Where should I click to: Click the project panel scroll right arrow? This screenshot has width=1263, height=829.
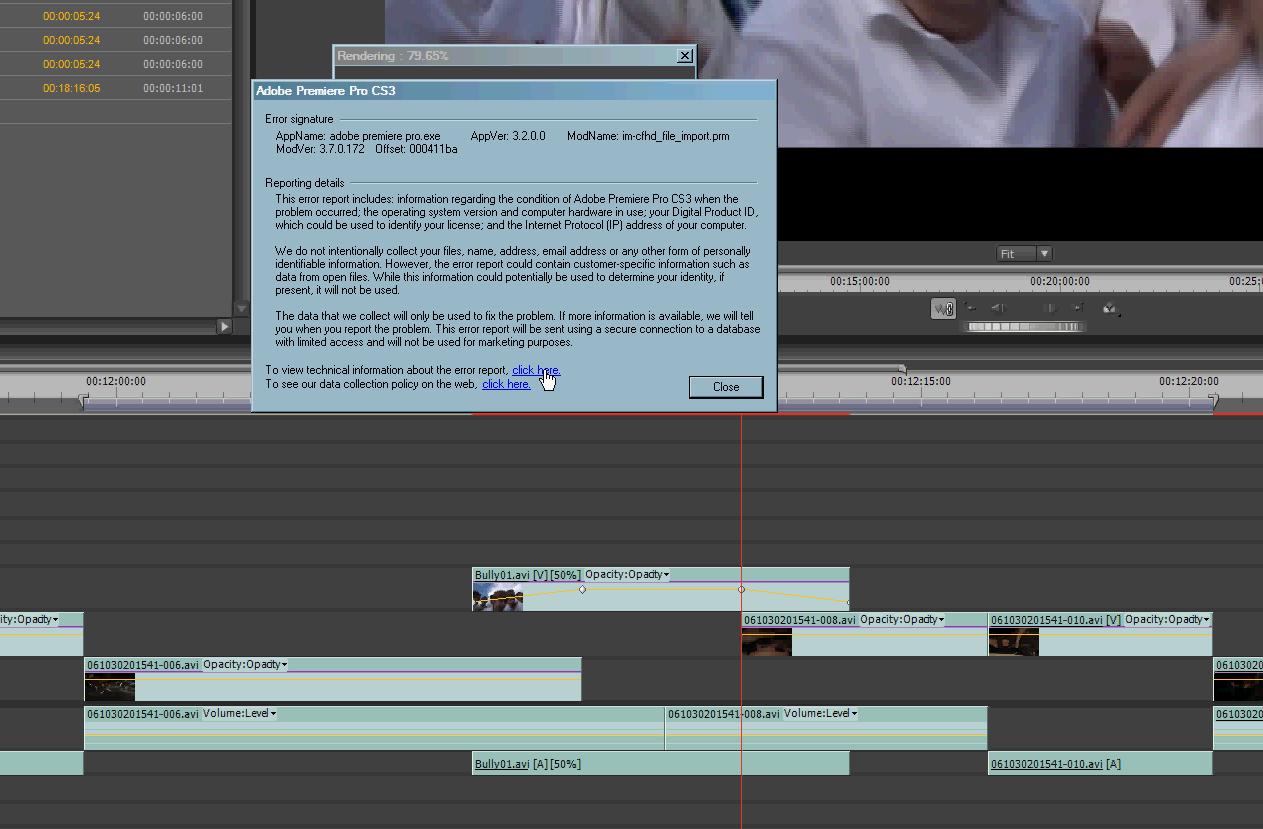(x=224, y=326)
